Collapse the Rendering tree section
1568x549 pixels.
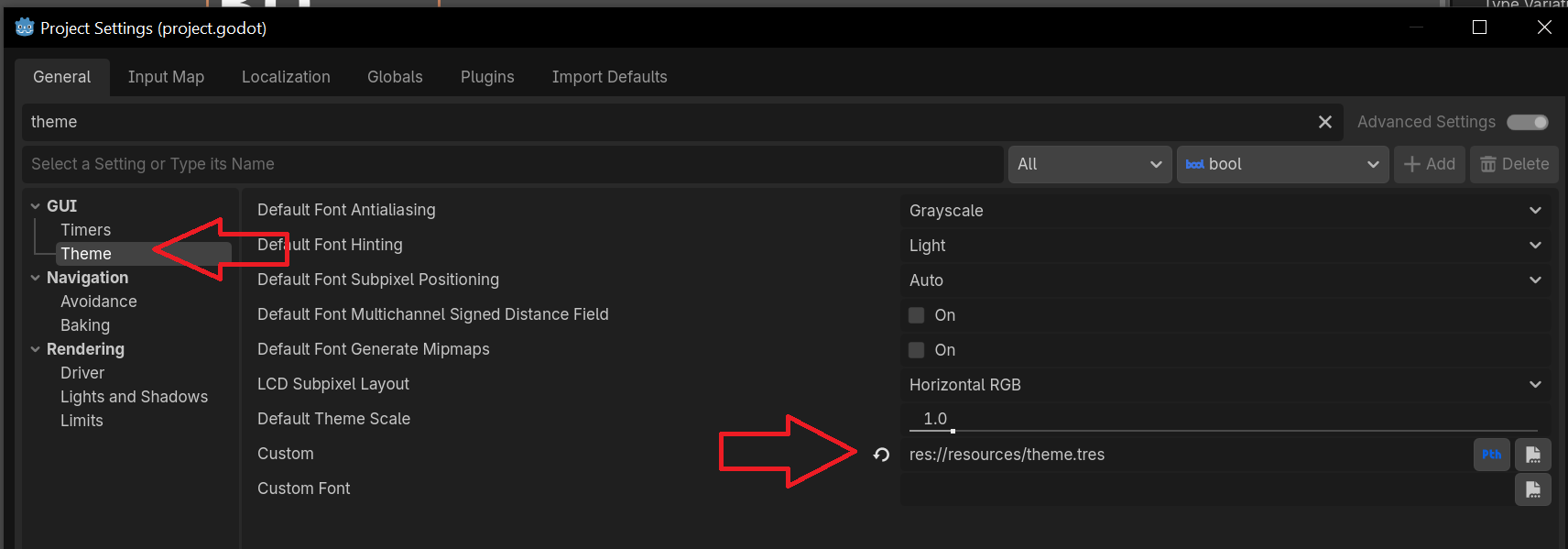[36, 349]
